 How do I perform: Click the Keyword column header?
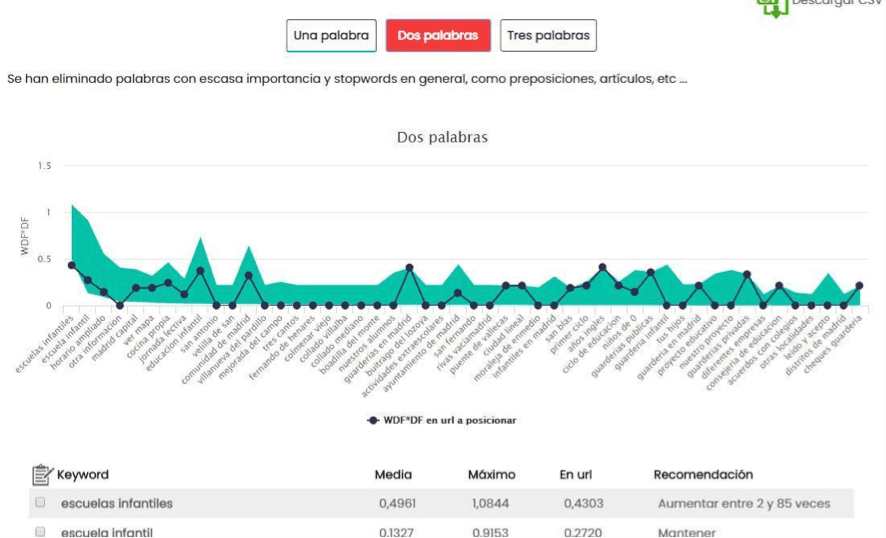click(x=82, y=475)
